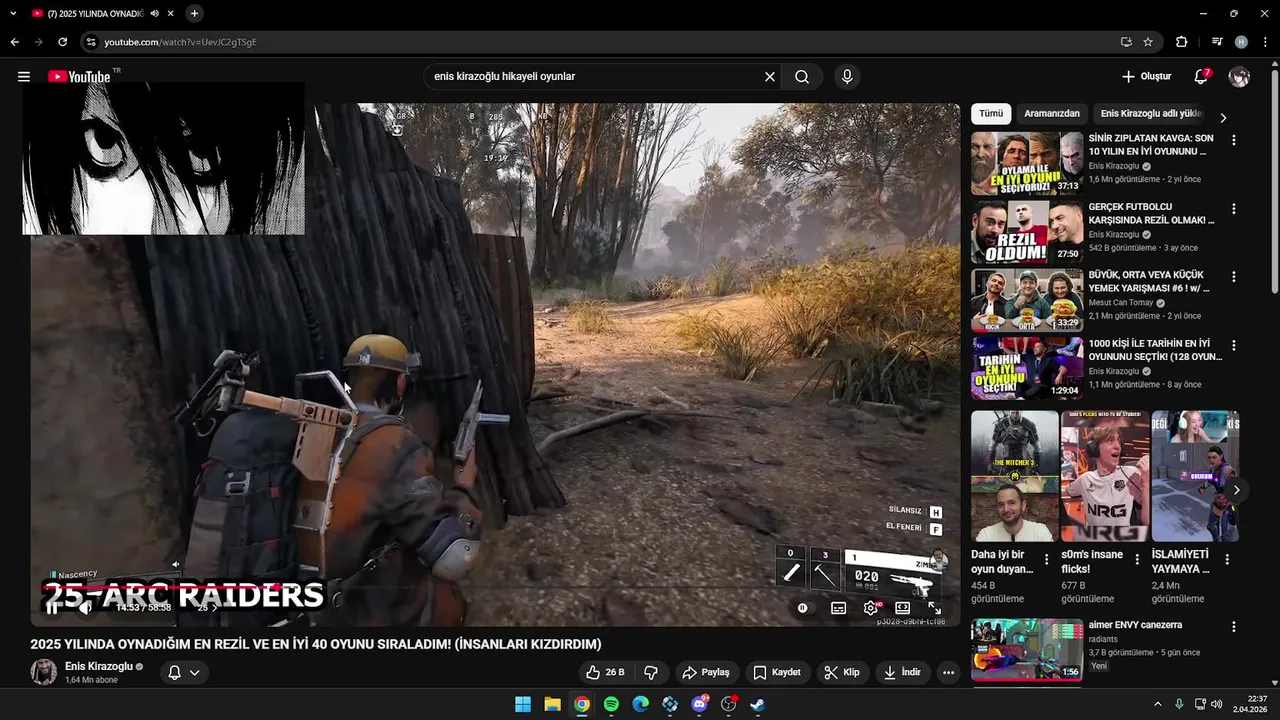Open 1000 KİŞİ İLE TARİHİN video thumbnail

1027,368
